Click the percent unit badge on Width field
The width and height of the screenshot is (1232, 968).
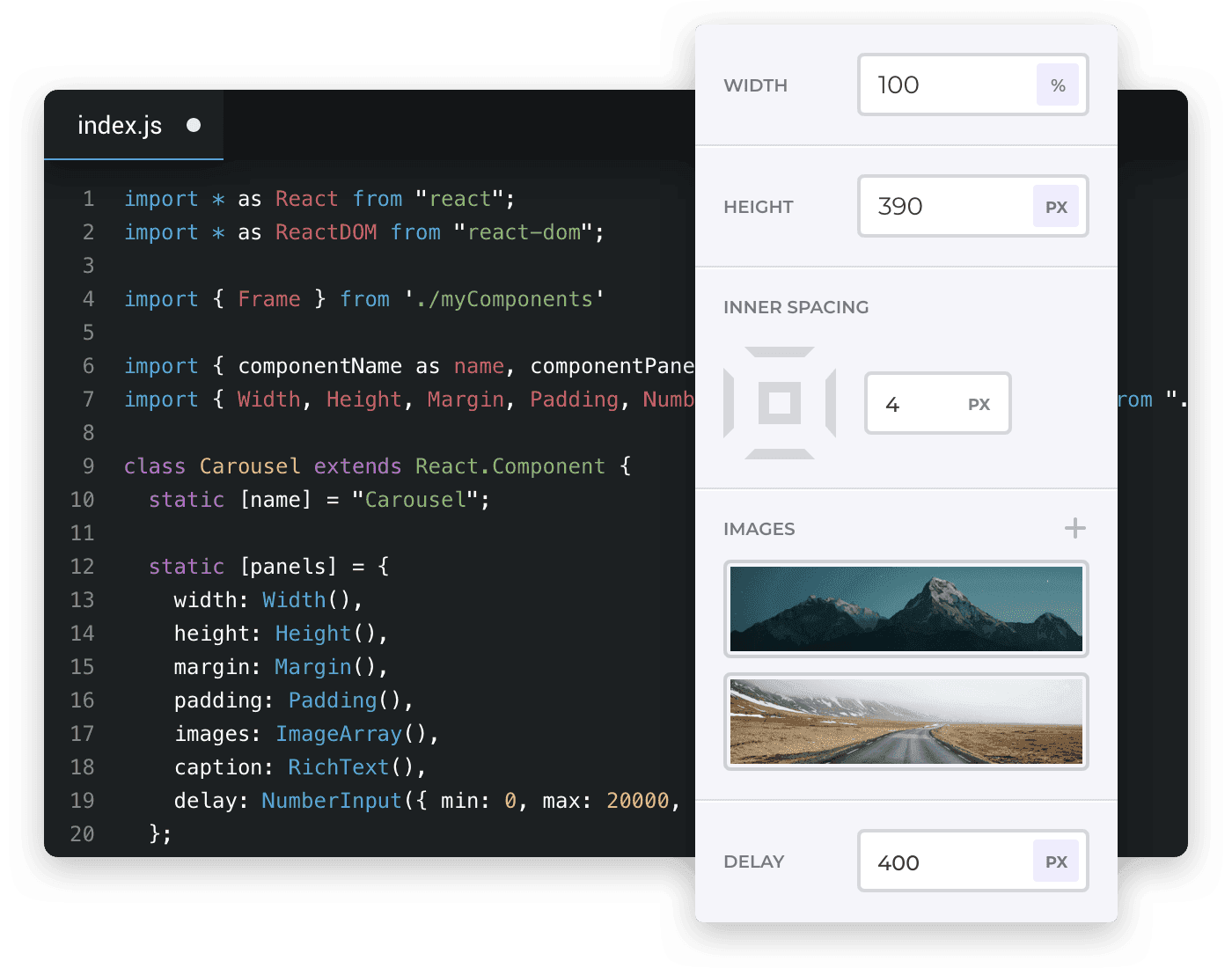pos(1058,84)
